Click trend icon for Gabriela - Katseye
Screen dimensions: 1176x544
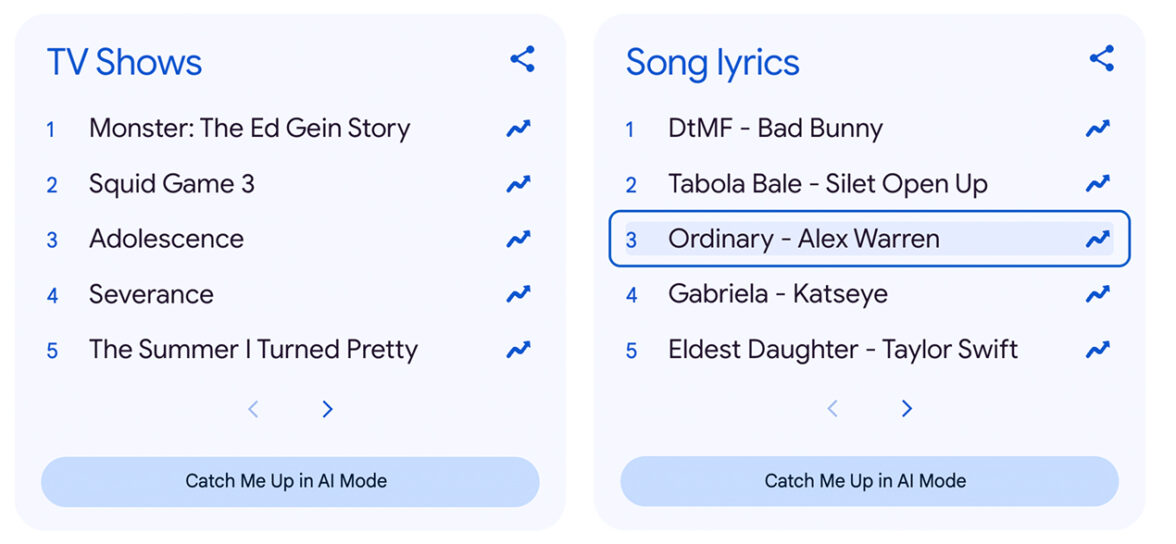(x=1097, y=294)
